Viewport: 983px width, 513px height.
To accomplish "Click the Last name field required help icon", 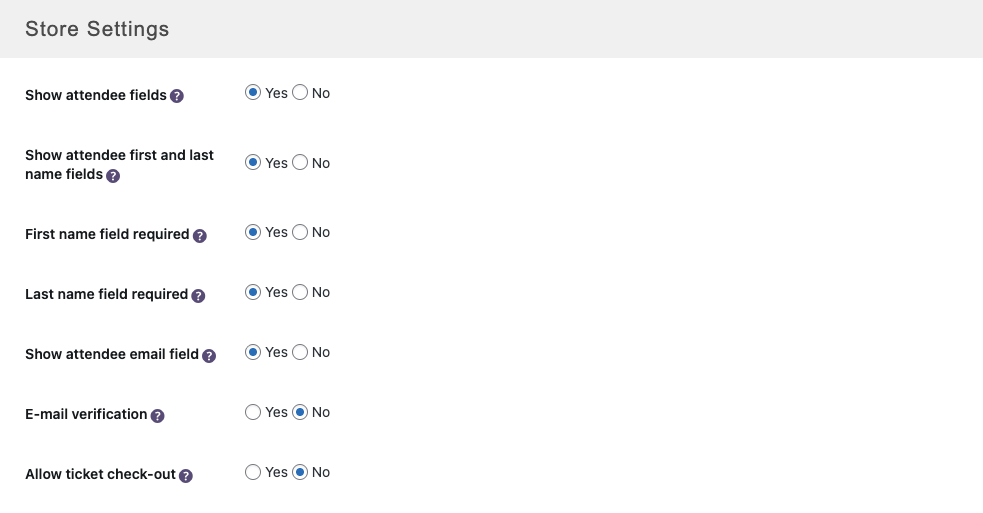I will (x=198, y=296).
